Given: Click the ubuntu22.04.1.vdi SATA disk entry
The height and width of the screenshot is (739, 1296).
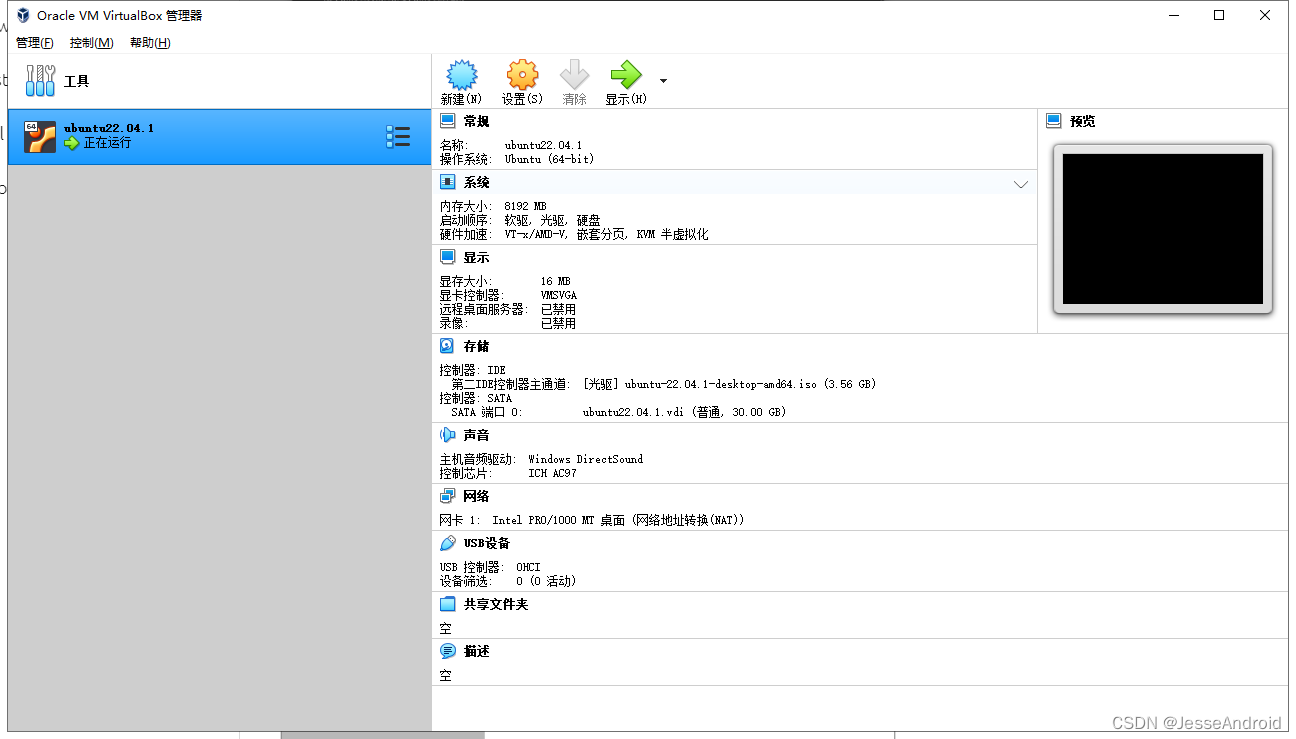Looking at the screenshot, I should [684, 412].
